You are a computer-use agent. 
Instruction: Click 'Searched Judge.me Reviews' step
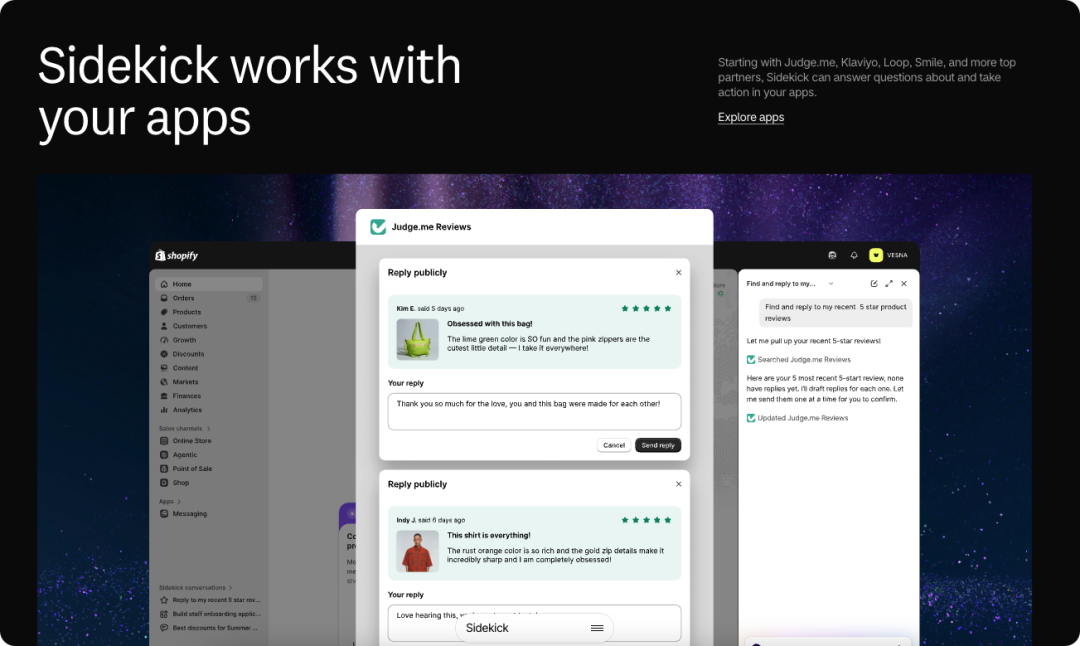(x=799, y=360)
